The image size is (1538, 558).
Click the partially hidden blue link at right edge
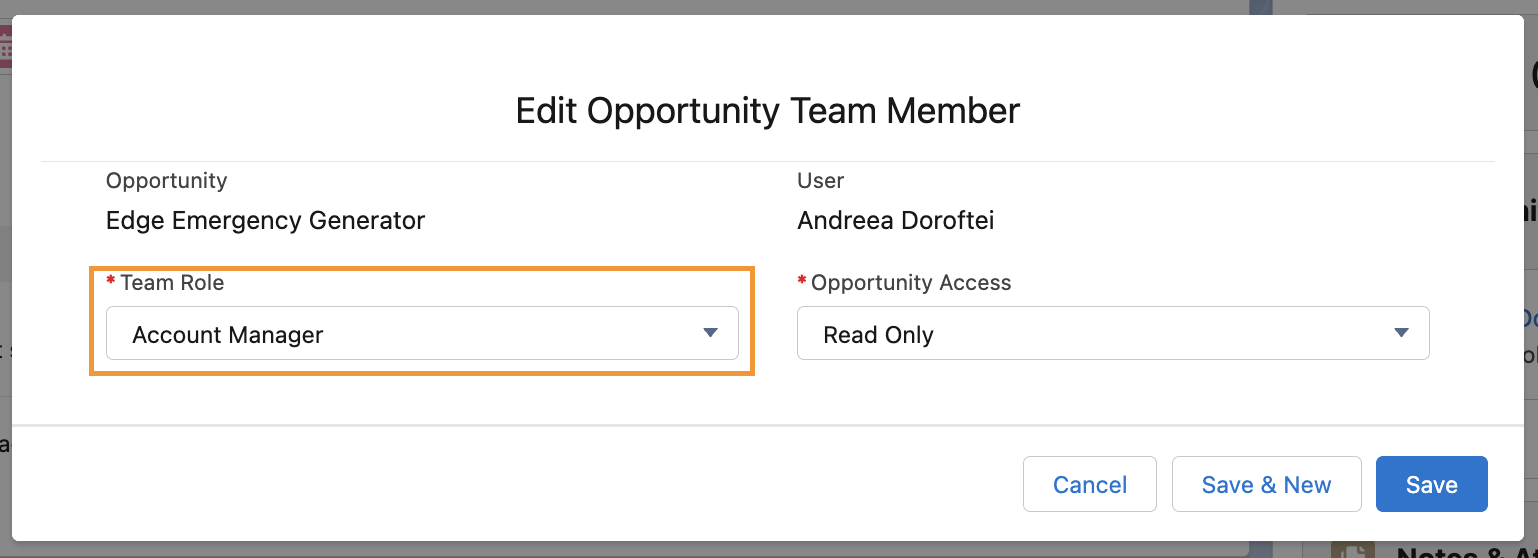(x=1530, y=318)
